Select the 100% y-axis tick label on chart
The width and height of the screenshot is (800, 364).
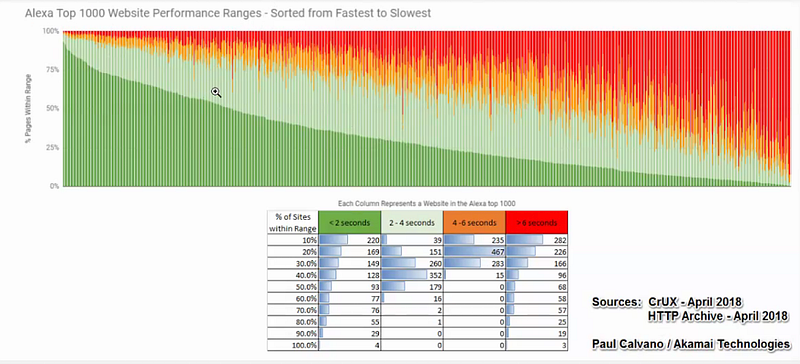pos(51,31)
